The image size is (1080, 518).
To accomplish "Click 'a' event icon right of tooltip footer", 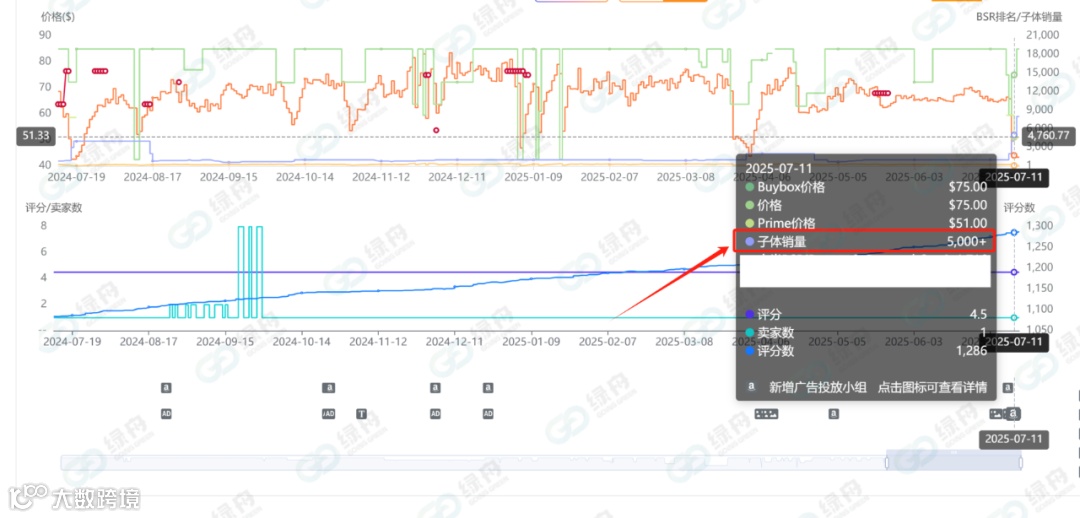I will [1008, 388].
